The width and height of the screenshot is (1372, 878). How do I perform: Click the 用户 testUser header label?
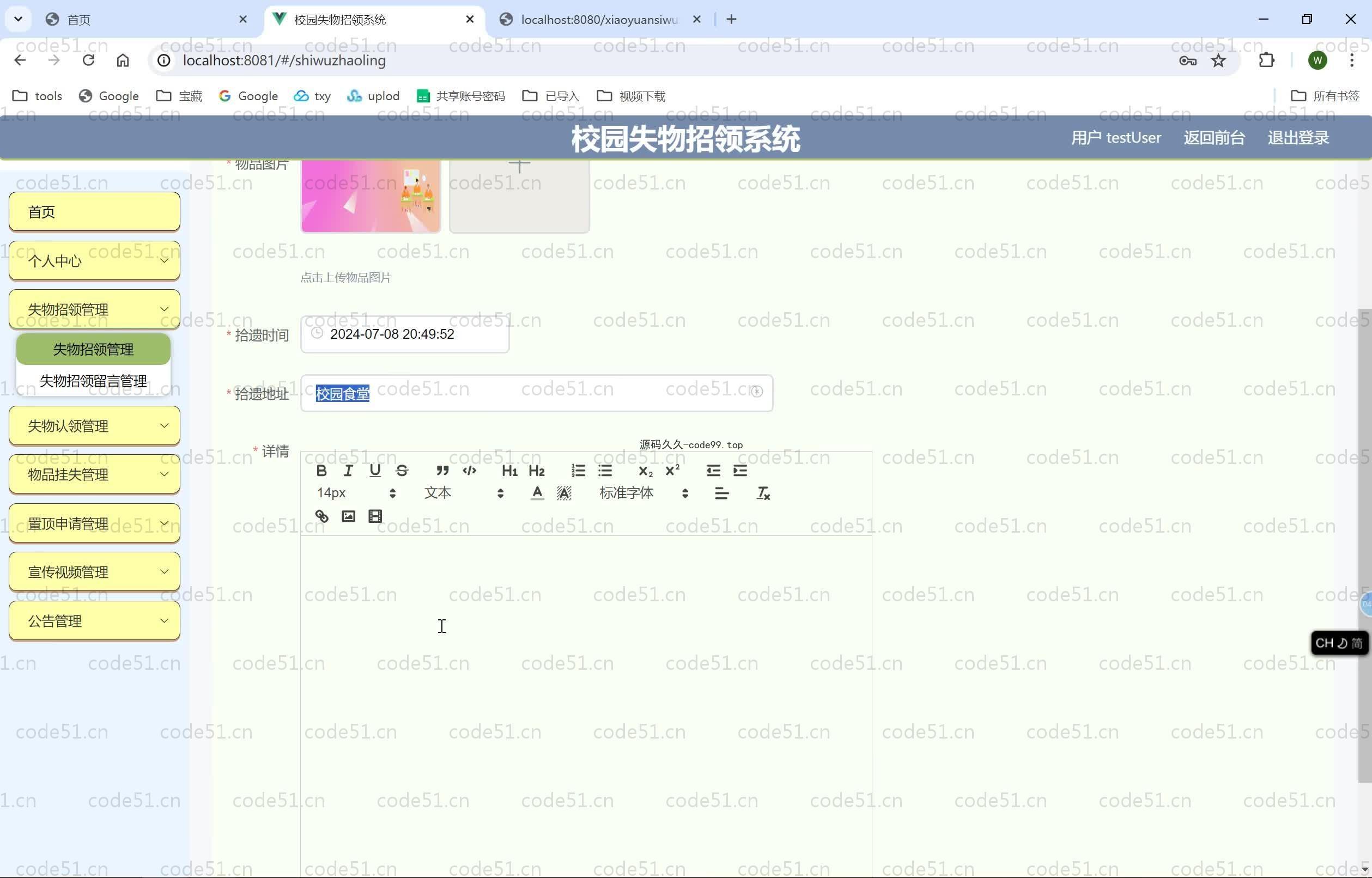click(x=1116, y=137)
